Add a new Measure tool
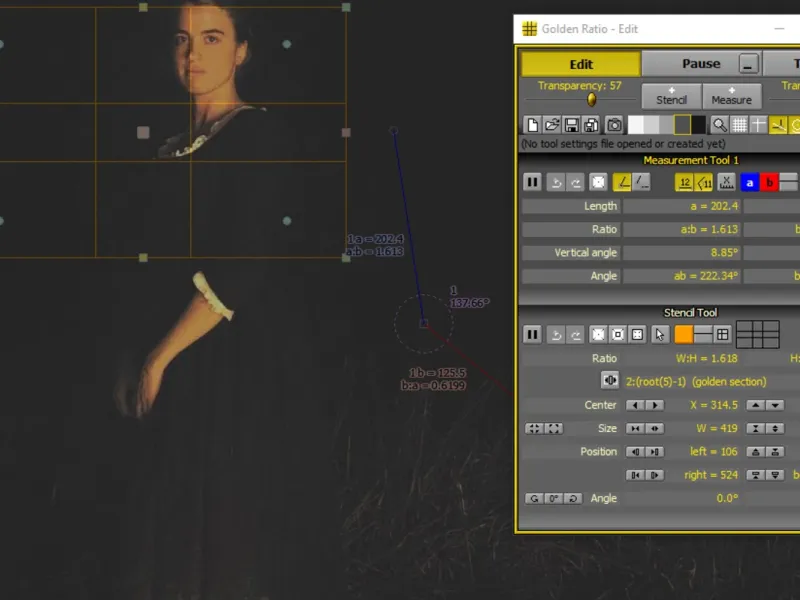The height and width of the screenshot is (600, 800). (x=732, y=96)
